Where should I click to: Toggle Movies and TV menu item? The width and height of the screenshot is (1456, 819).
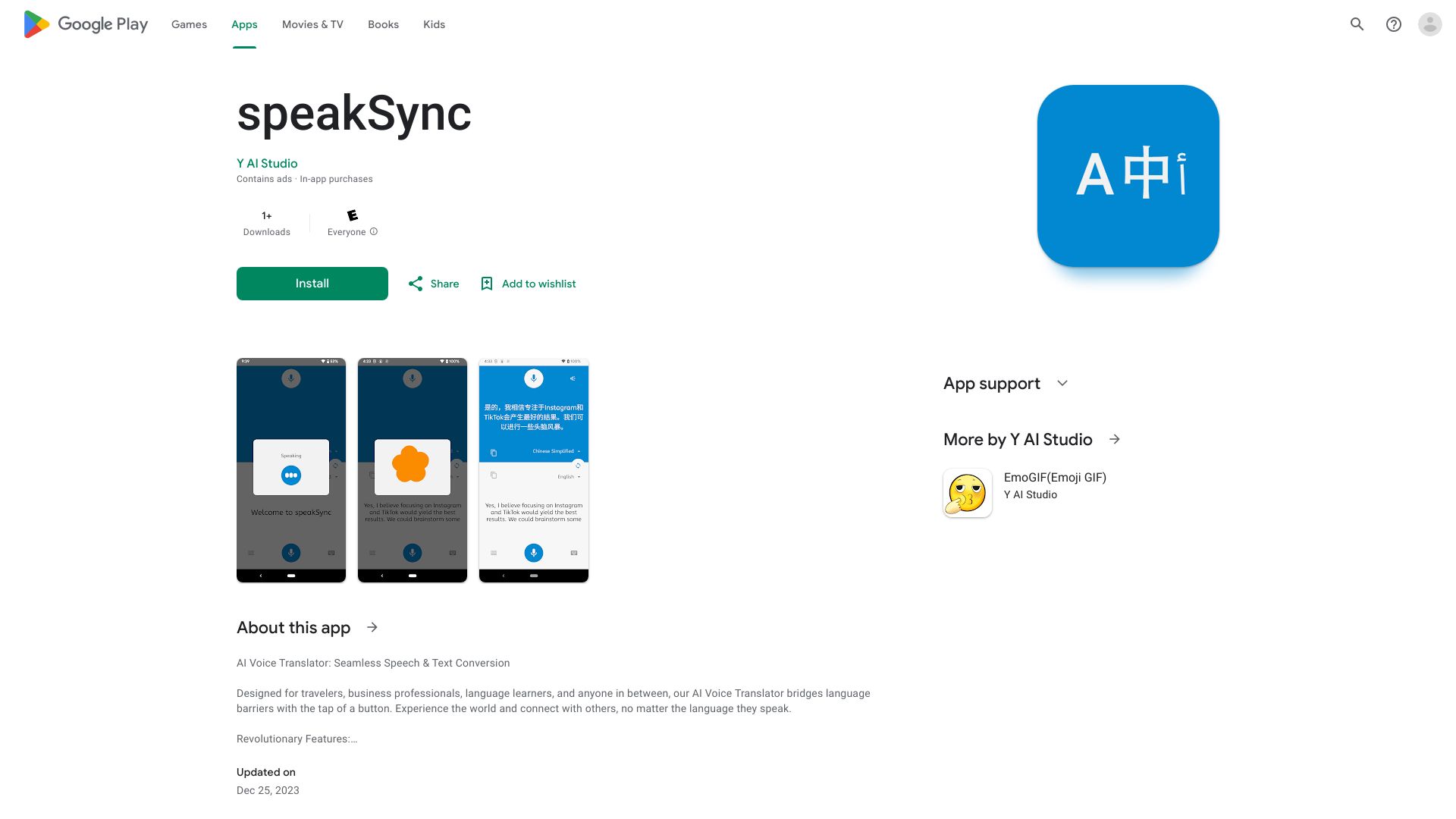click(x=311, y=24)
